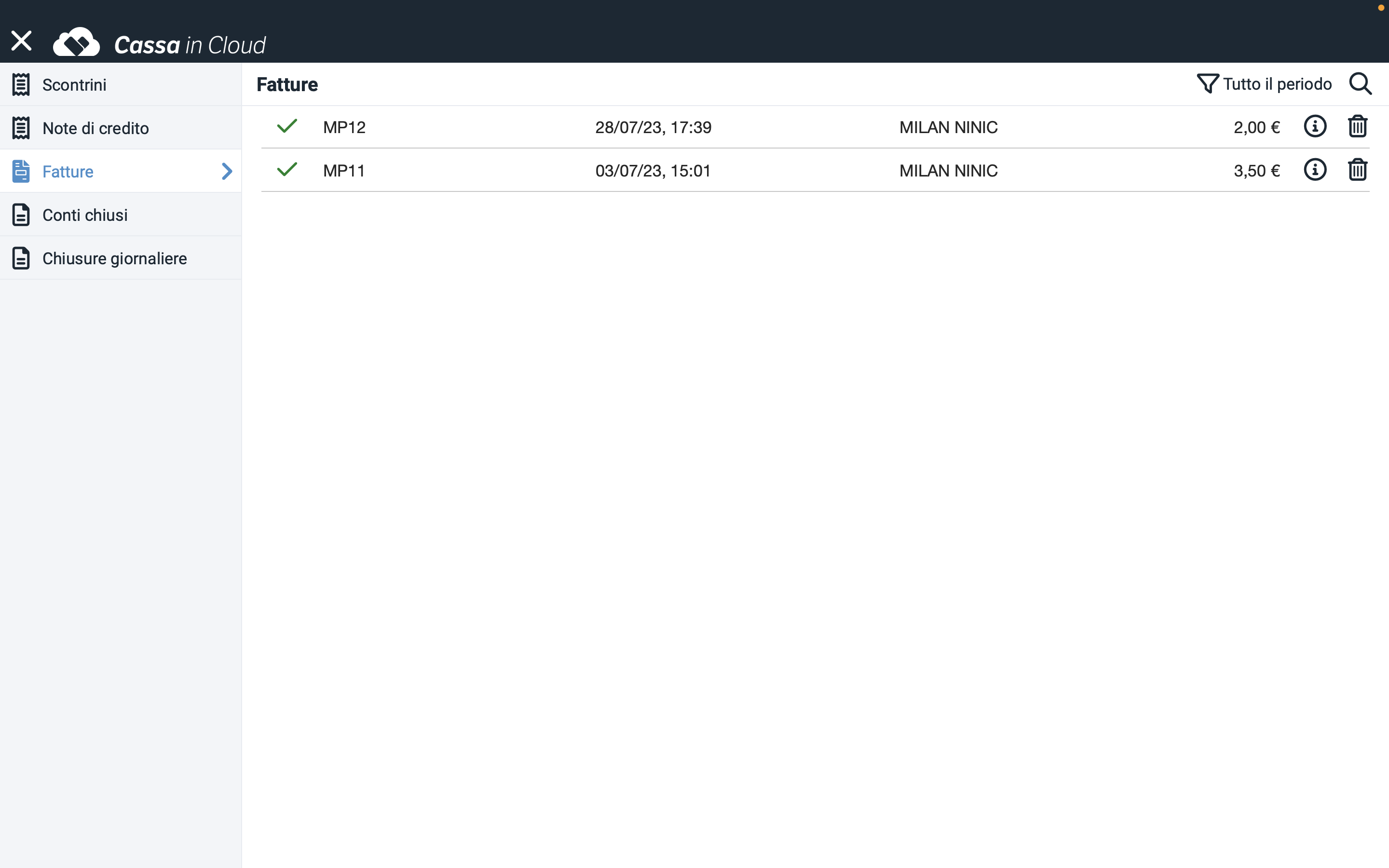Select invoice number MP12
1389x868 pixels.
344,127
